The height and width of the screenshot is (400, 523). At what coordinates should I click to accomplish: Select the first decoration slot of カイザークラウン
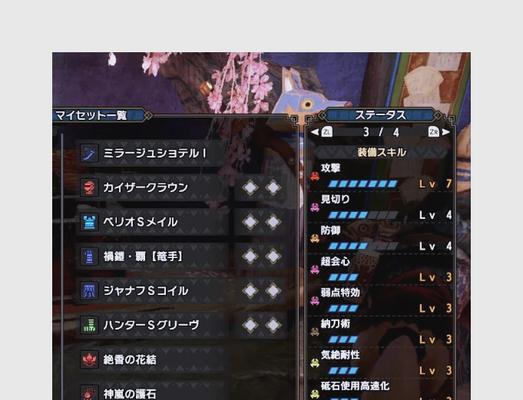pyautogui.click(x=250, y=188)
